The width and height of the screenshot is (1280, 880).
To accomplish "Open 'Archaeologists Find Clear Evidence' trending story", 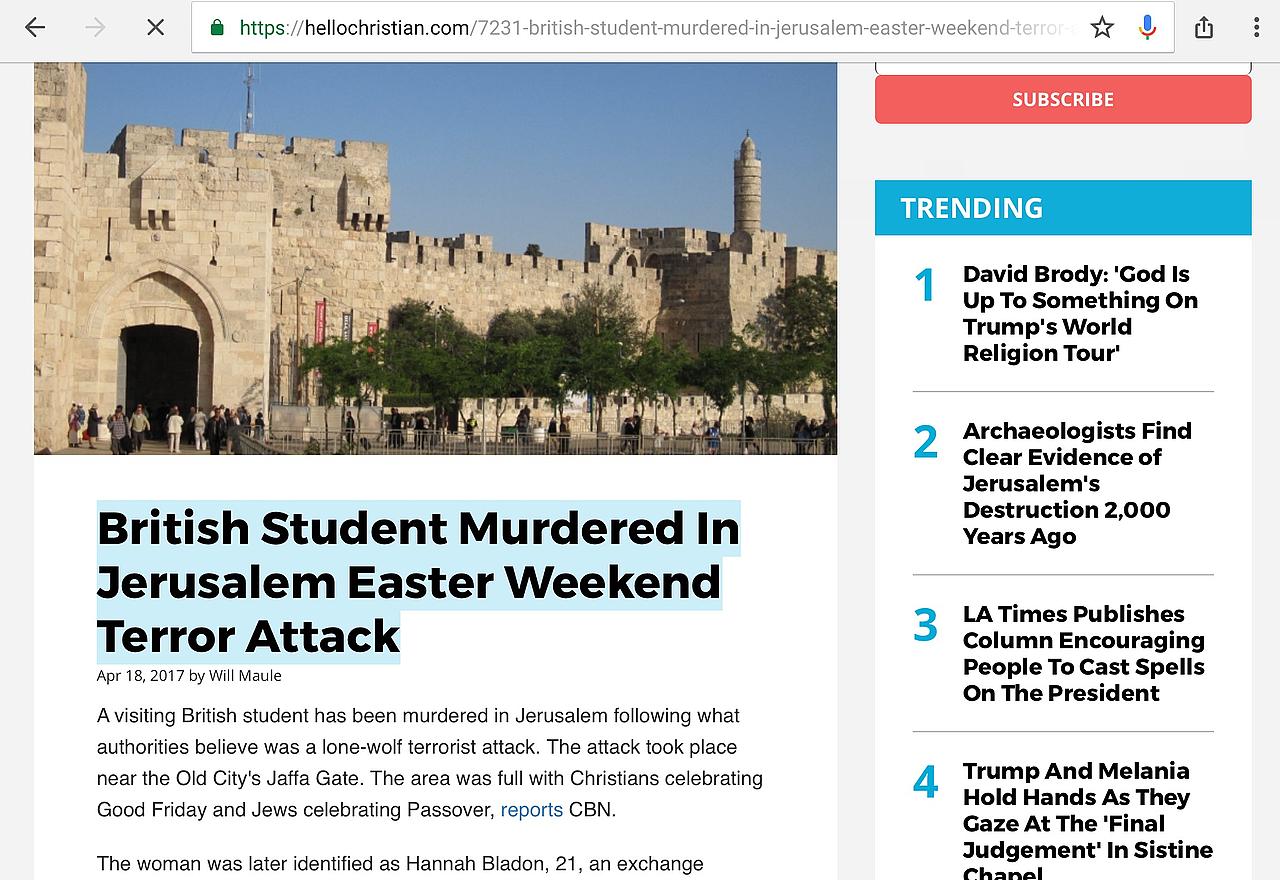I will pos(1077,483).
